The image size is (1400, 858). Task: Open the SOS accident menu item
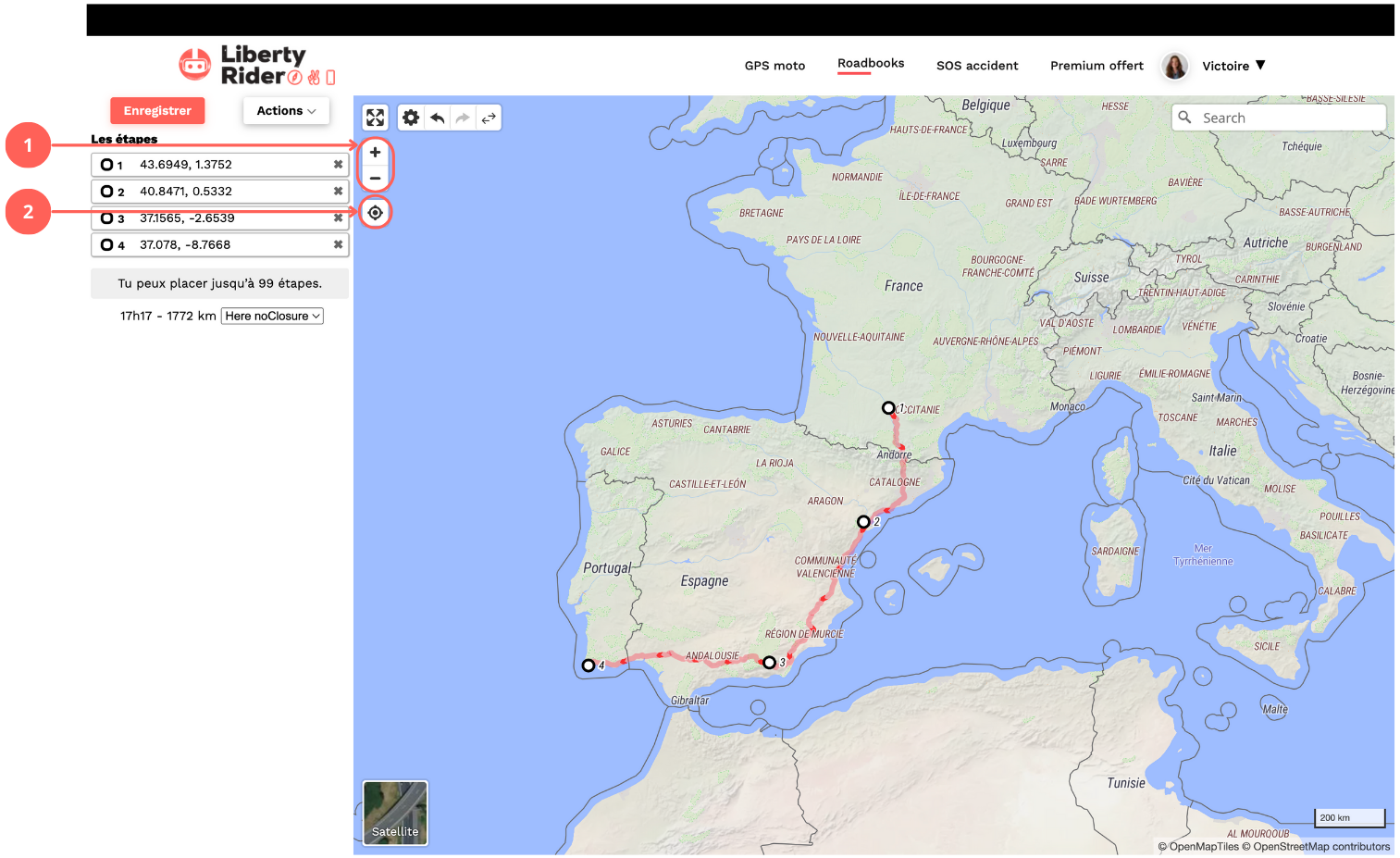[976, 66]
